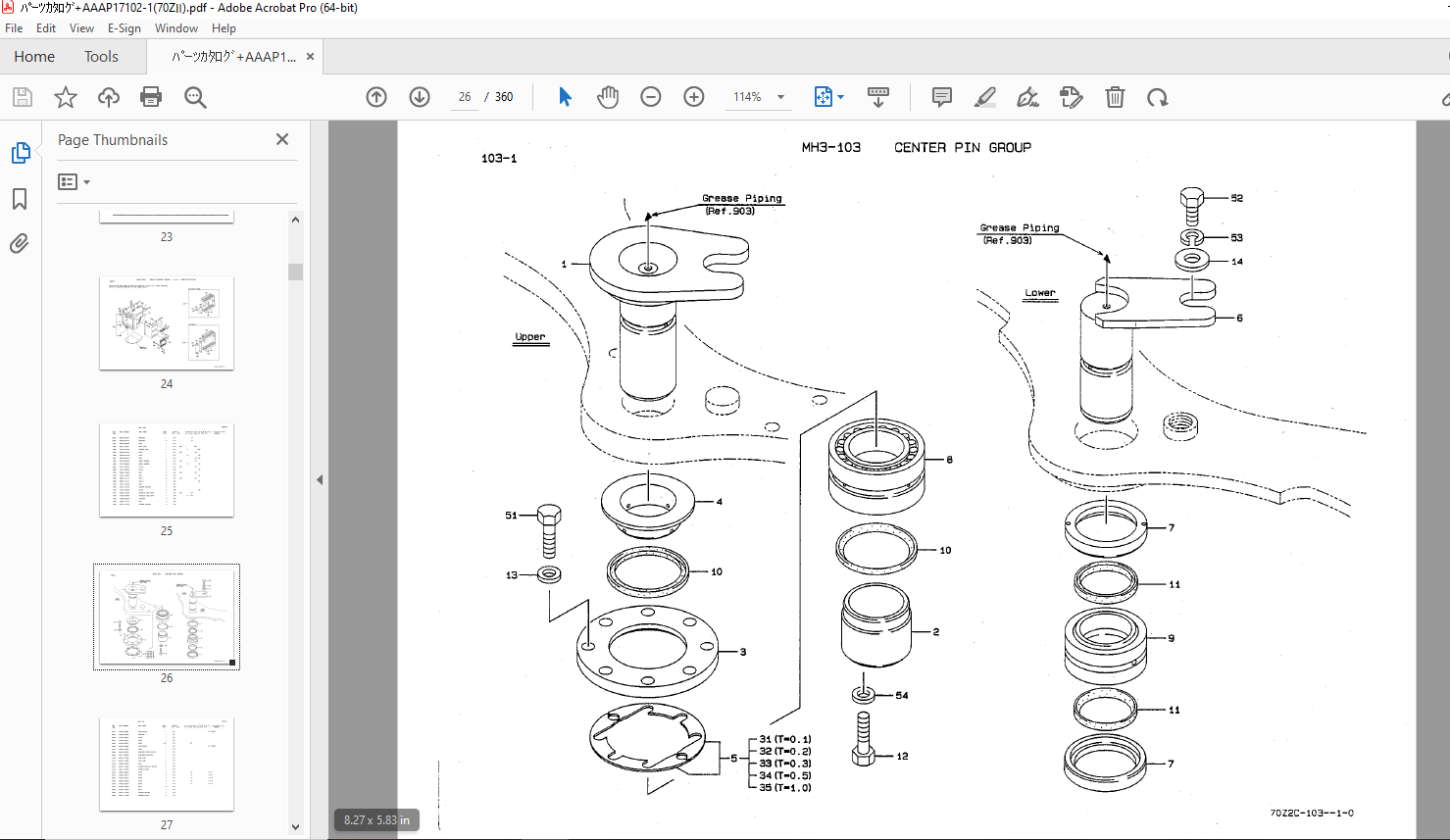Go to next page with down arrow
The width and height of the screenshot is (1450, 840).
click(420, 97)
